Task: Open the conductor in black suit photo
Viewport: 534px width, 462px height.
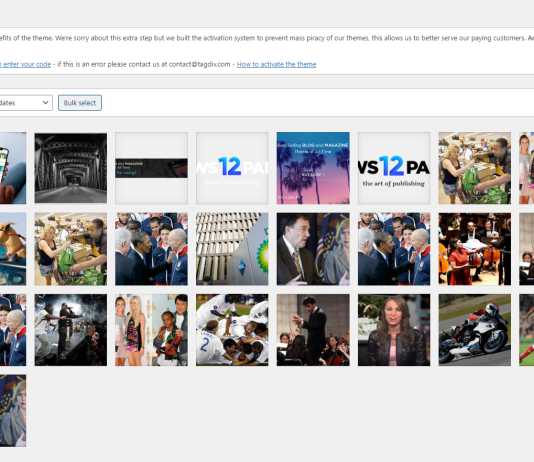Action: [313, 330]
